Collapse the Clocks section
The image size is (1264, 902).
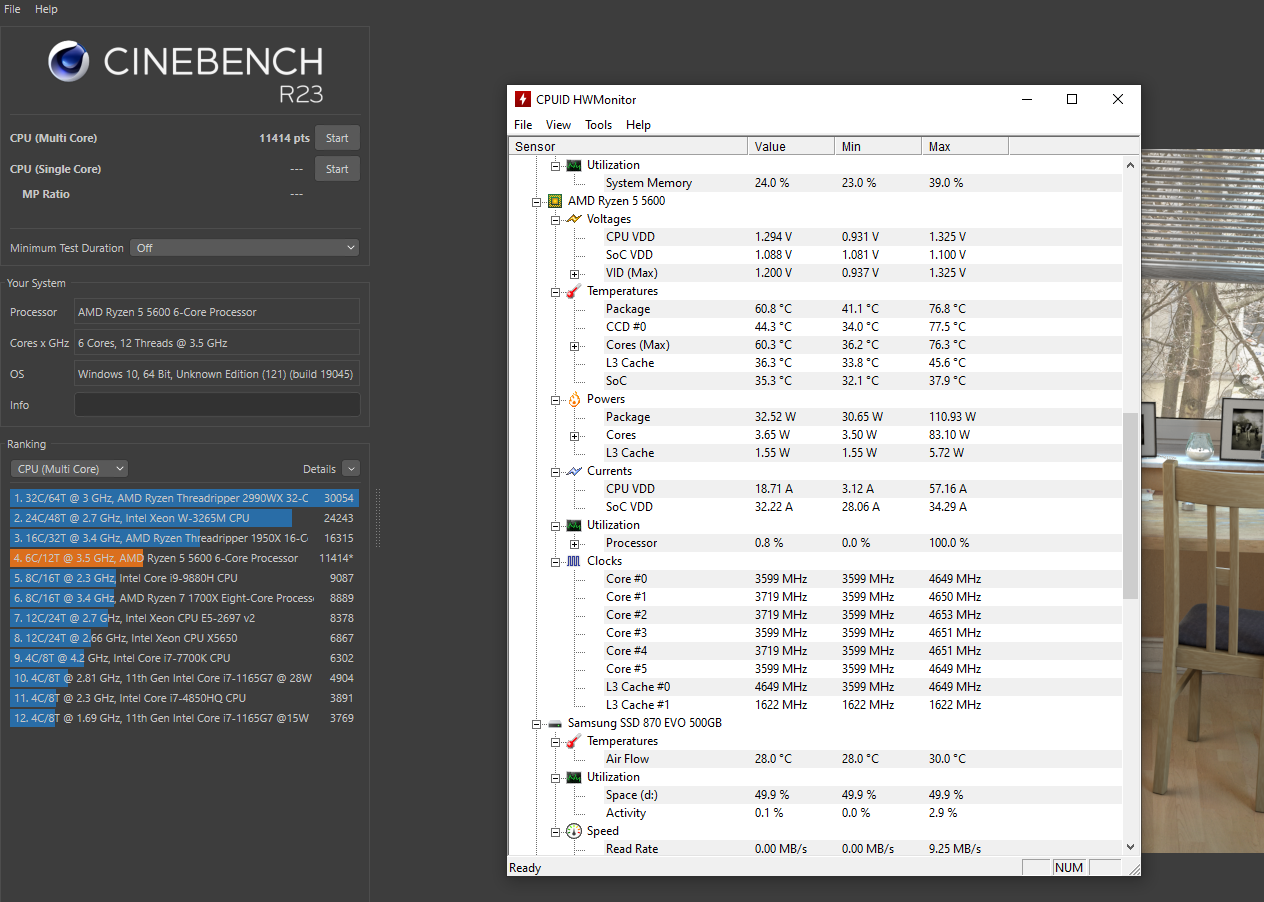tap(556, 561)
